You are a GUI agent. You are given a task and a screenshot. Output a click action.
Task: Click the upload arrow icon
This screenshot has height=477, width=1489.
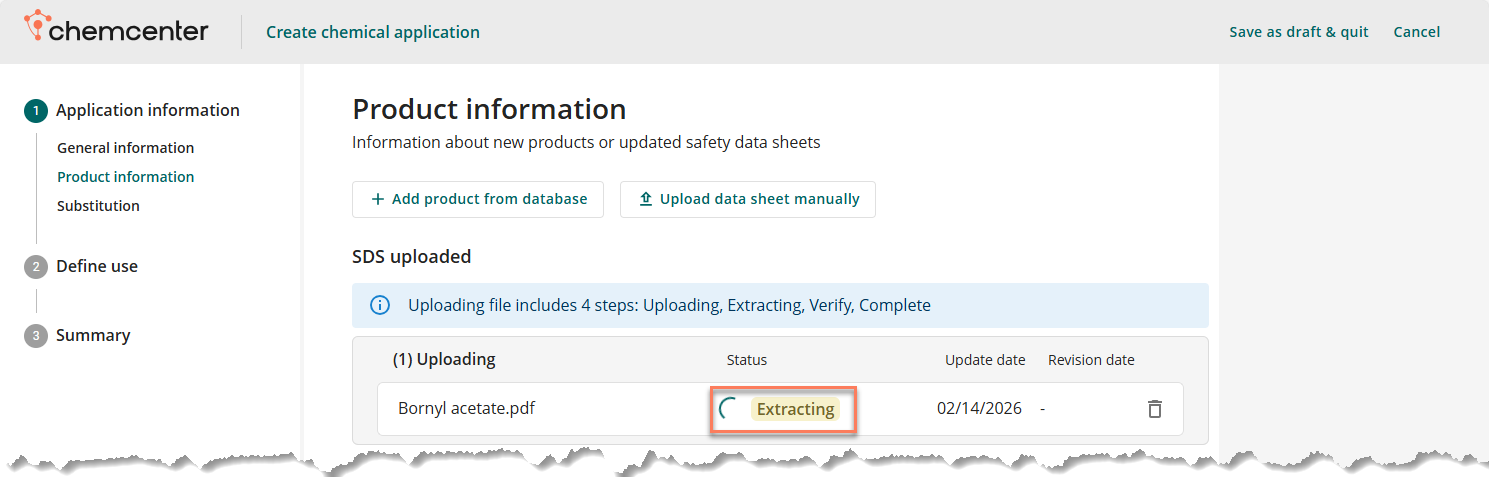[645, 199]
